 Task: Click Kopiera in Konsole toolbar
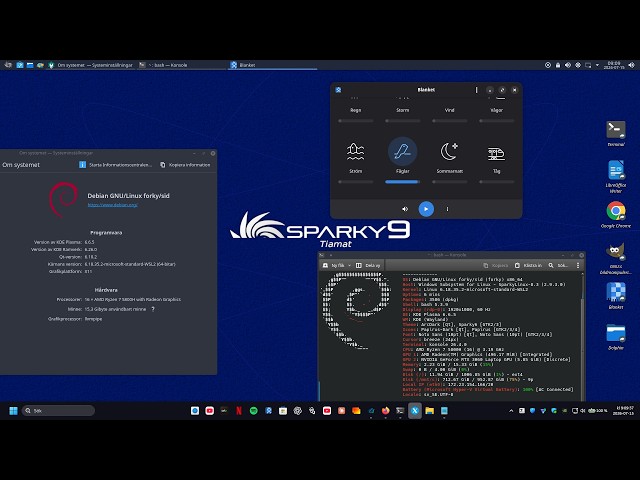coord(496,265)
